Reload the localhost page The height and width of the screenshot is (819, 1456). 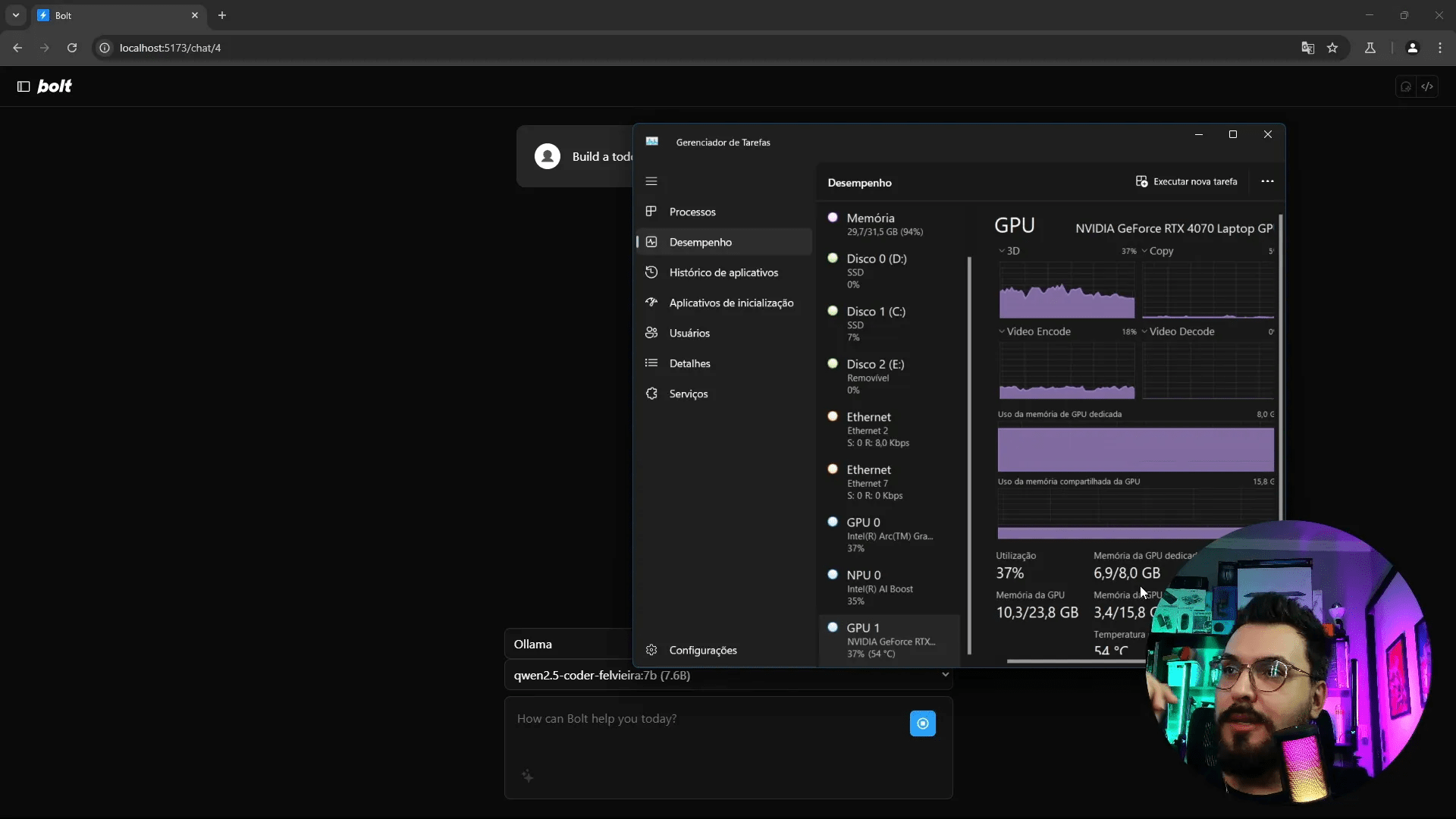[72, 48]
